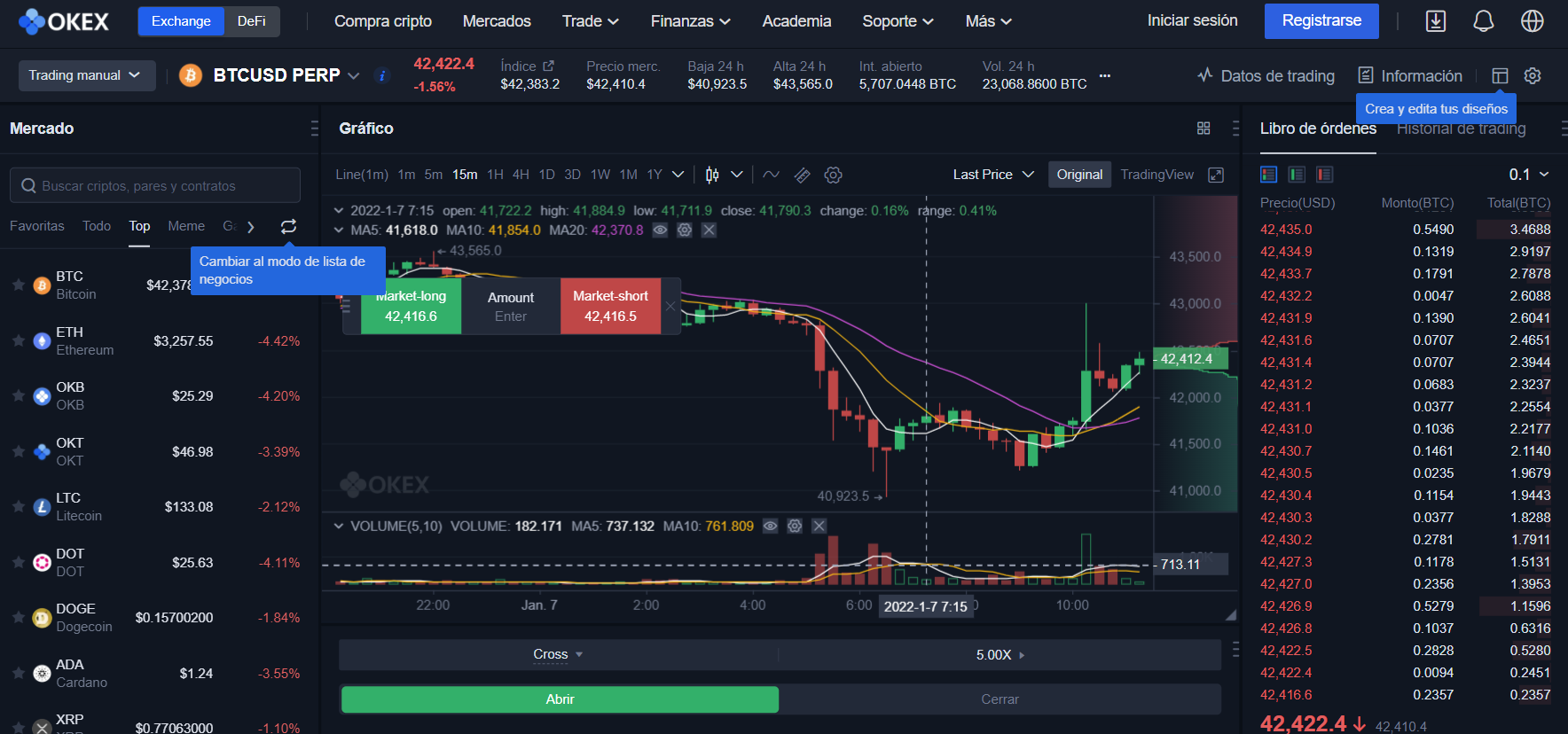This screenshot has height=734, width=1568.
Task: Open chart settings gear in toolbar
Action: coord(833,176)
